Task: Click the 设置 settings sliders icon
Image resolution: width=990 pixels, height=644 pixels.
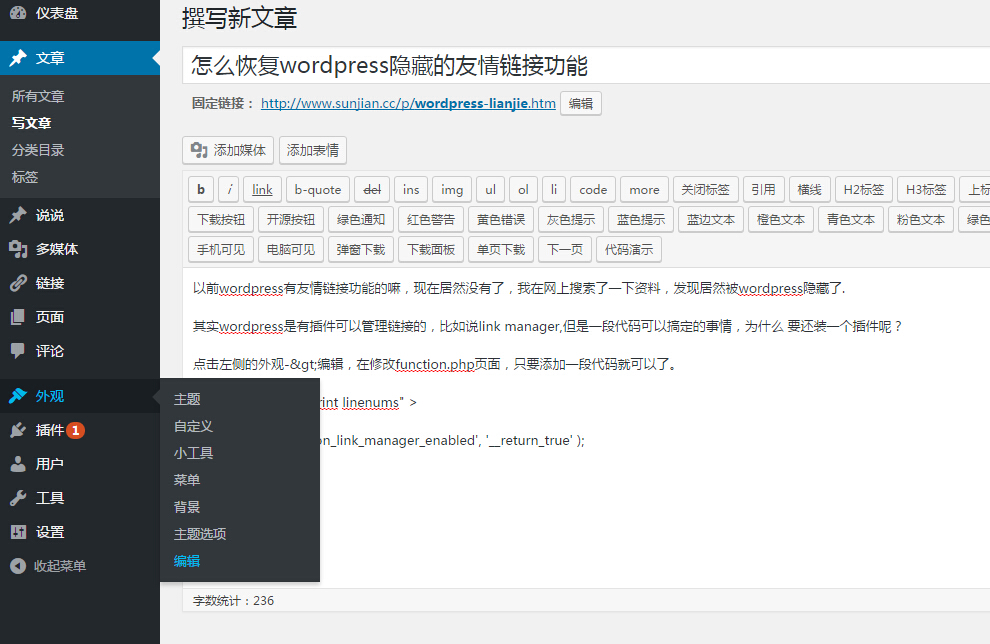Action: point(18,532)
